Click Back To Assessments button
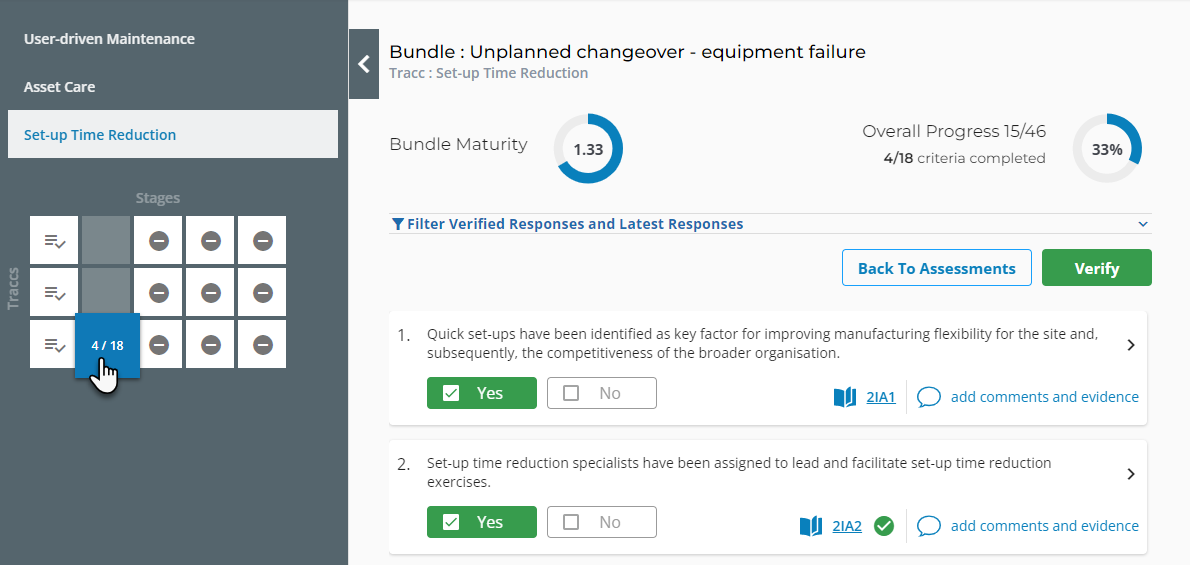Viewport: 1190px width, 565px height. click(x=936, y=268)
